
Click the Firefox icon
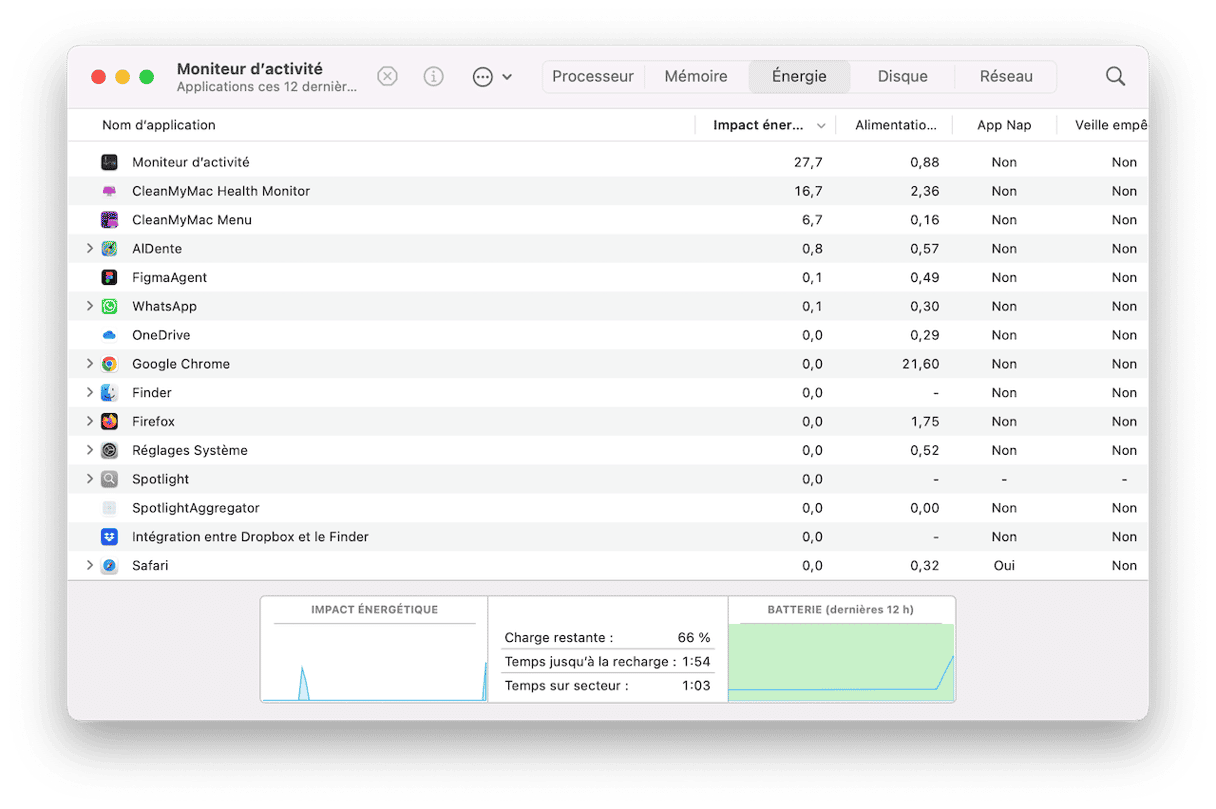[110, 422]
